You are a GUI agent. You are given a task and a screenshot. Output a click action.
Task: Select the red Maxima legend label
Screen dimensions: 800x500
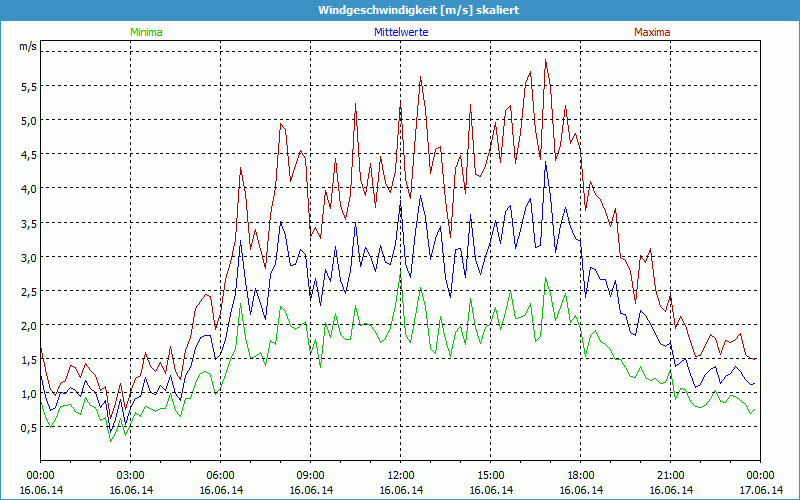click(x=652, y=32)
